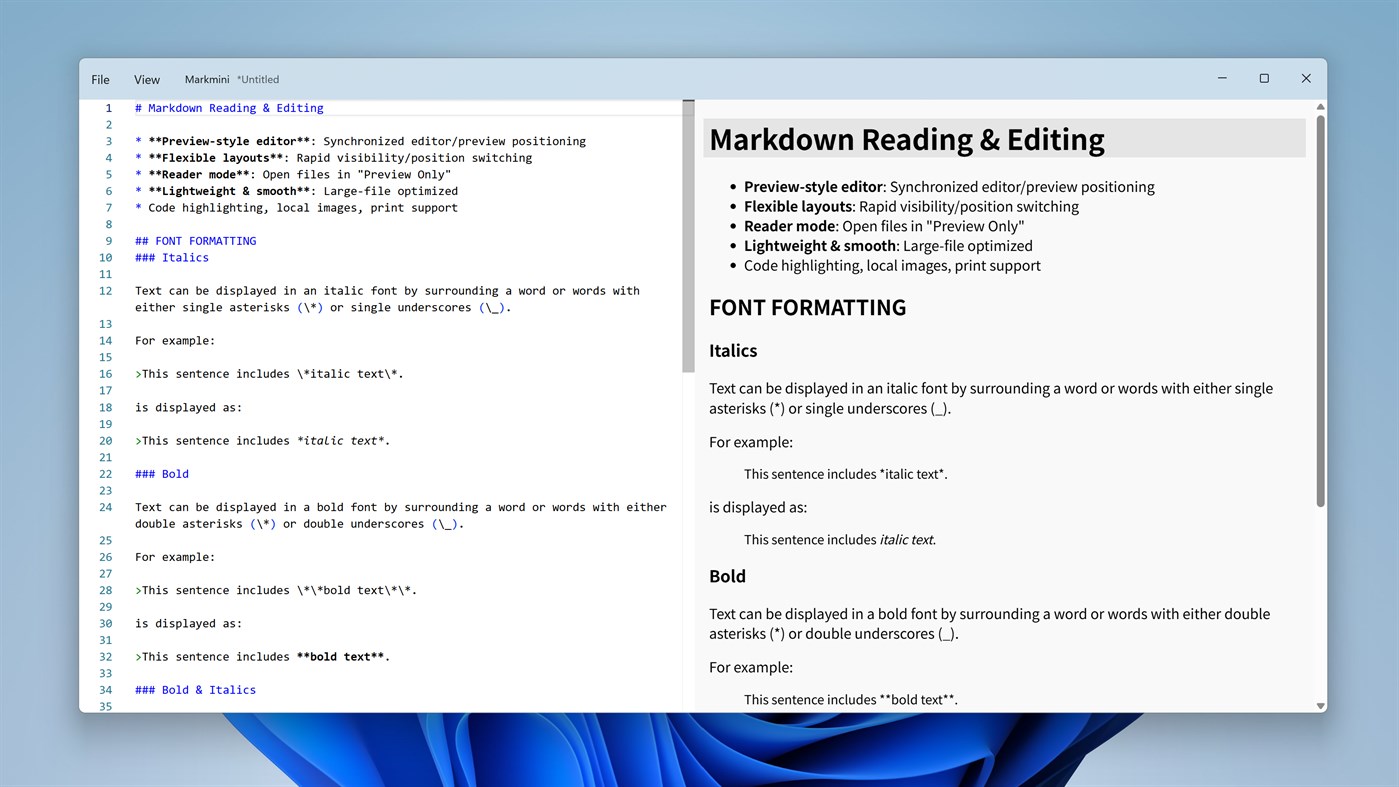Click the preview pane scrollbar thumb
This screenshot has width=1399, height=787.
pyautogui.click(x=1320, y=300)
